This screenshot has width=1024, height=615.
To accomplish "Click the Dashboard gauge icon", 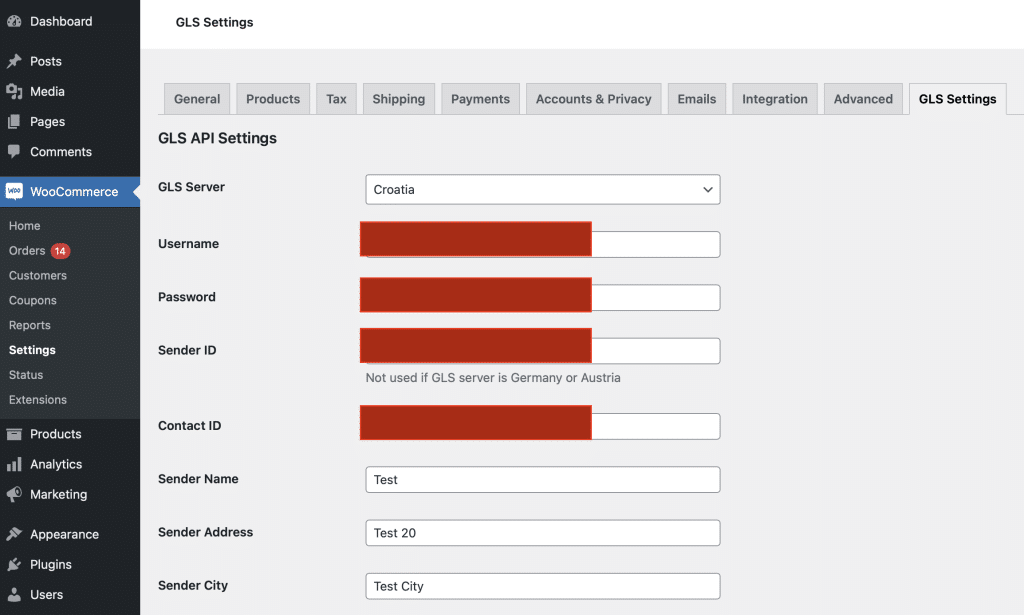I will 14,21.
